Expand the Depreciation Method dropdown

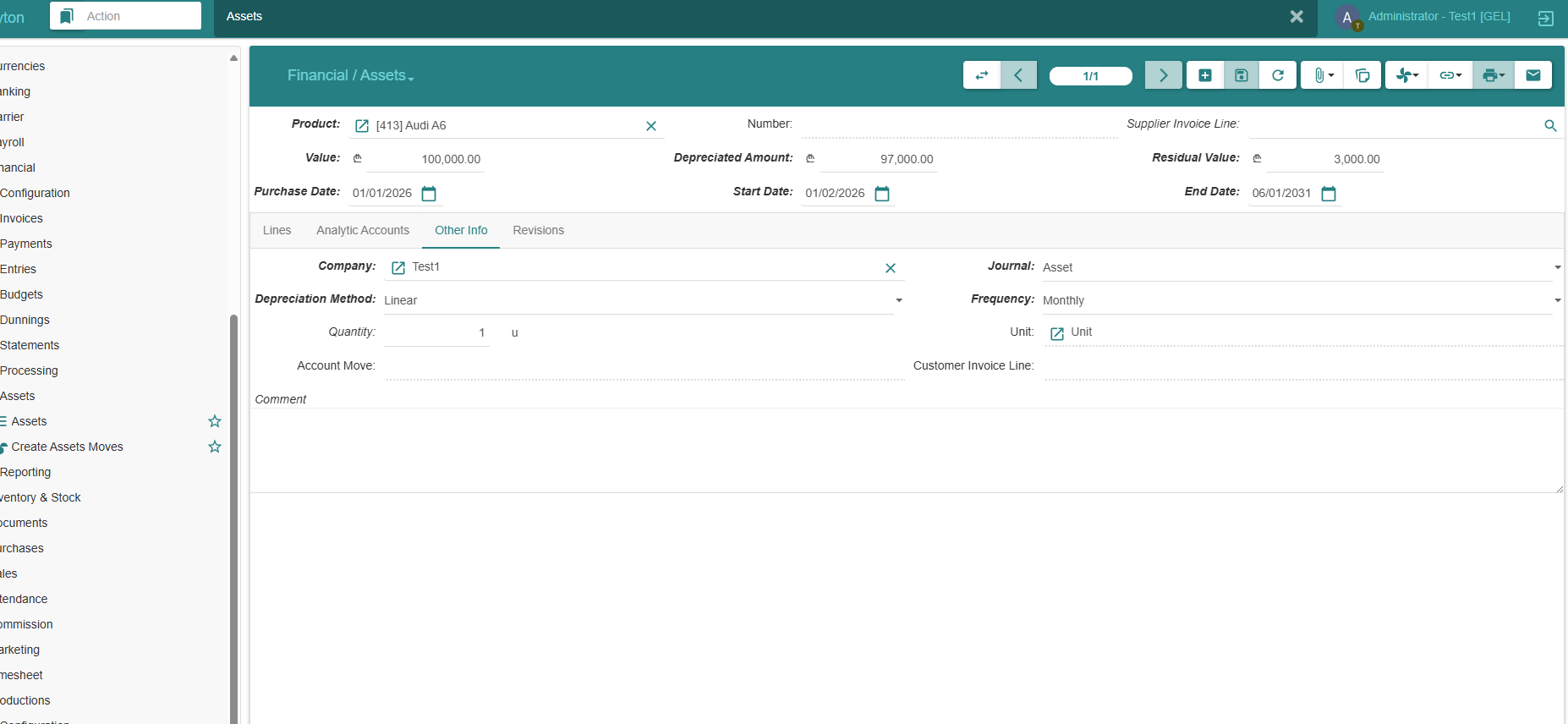(898, 301)
